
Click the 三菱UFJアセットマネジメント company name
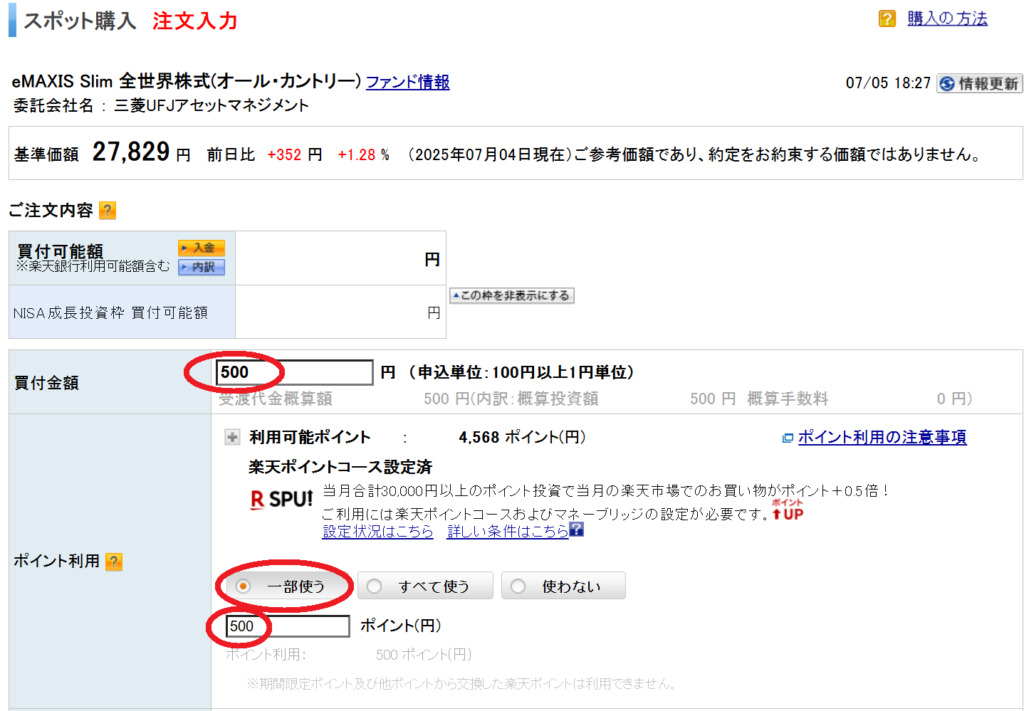[x=212, y=106]
